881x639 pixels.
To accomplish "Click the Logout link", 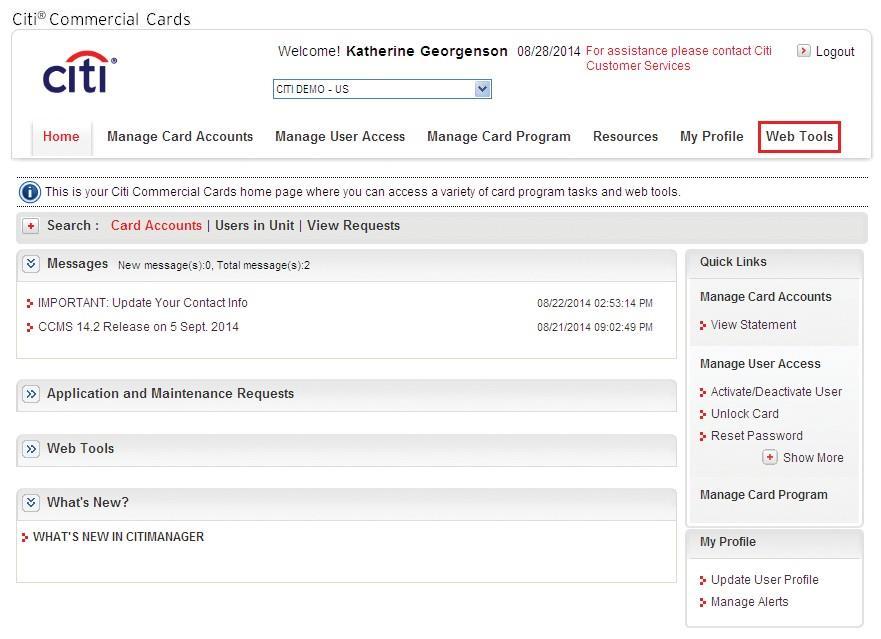I will (835, 52).
